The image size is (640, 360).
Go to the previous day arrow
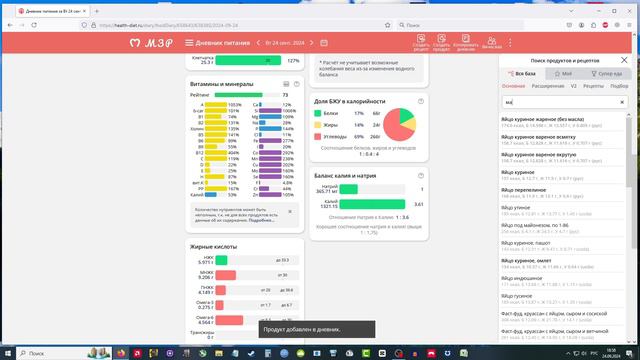[x=258, y=43]
